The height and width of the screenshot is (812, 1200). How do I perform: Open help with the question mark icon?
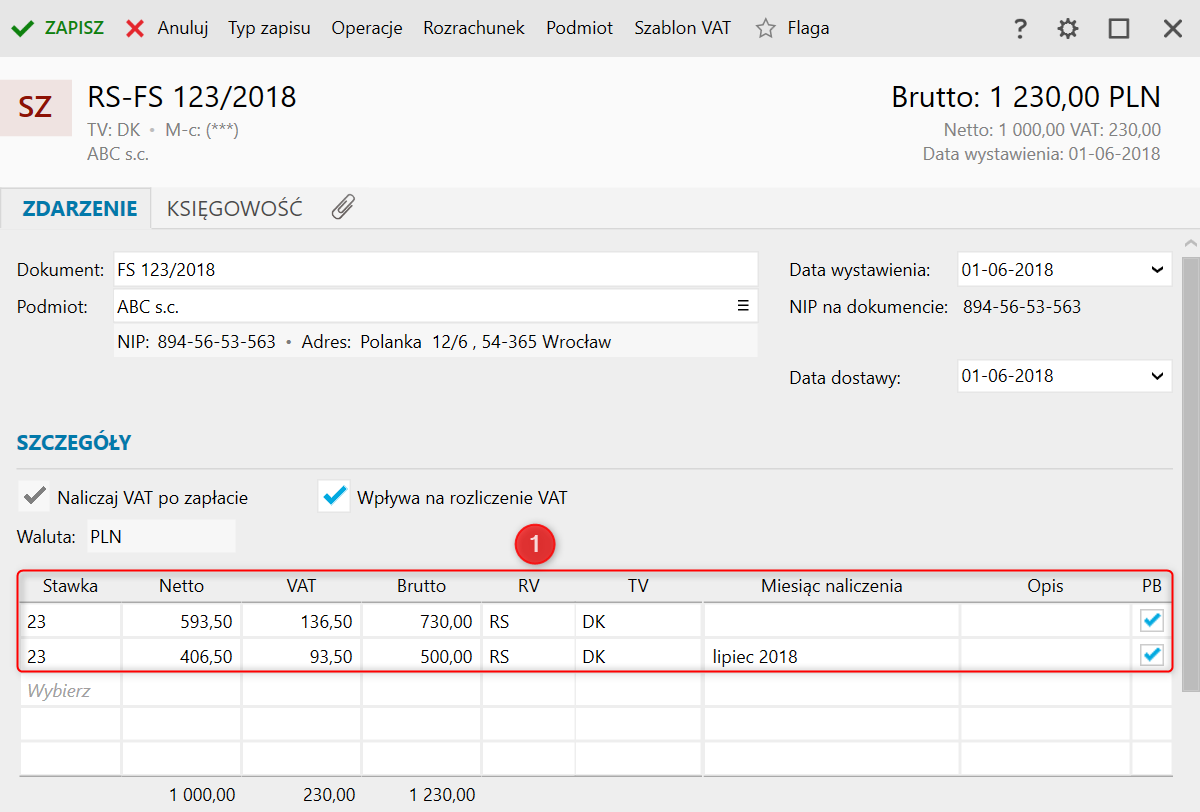point(1020,28)
